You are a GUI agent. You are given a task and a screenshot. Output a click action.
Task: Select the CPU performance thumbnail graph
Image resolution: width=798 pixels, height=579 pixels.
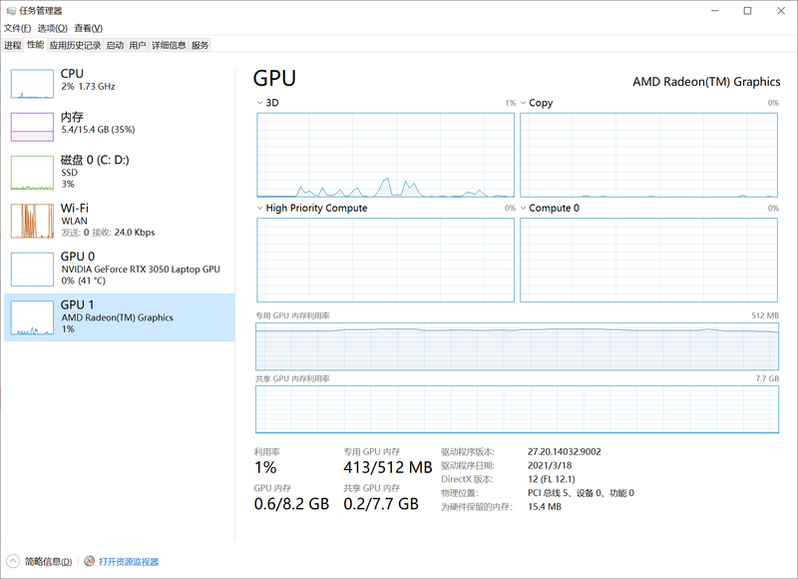tap(32, 84)
